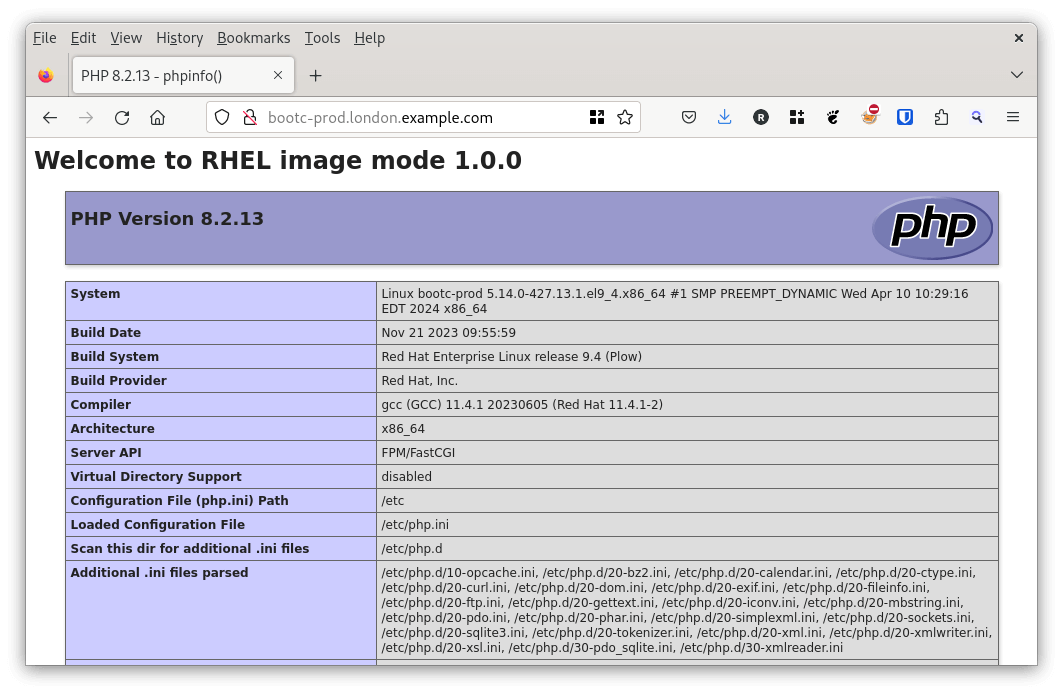Viewport: 1063px width, 694px height.
Task: Open the Edit menu
Action: [x=83, y=38]
